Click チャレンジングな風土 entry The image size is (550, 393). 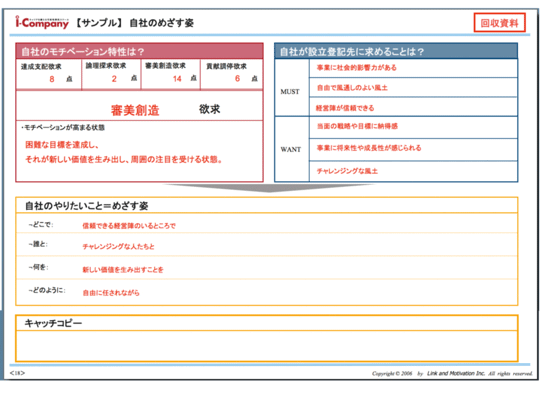click(x=347, y=171)
